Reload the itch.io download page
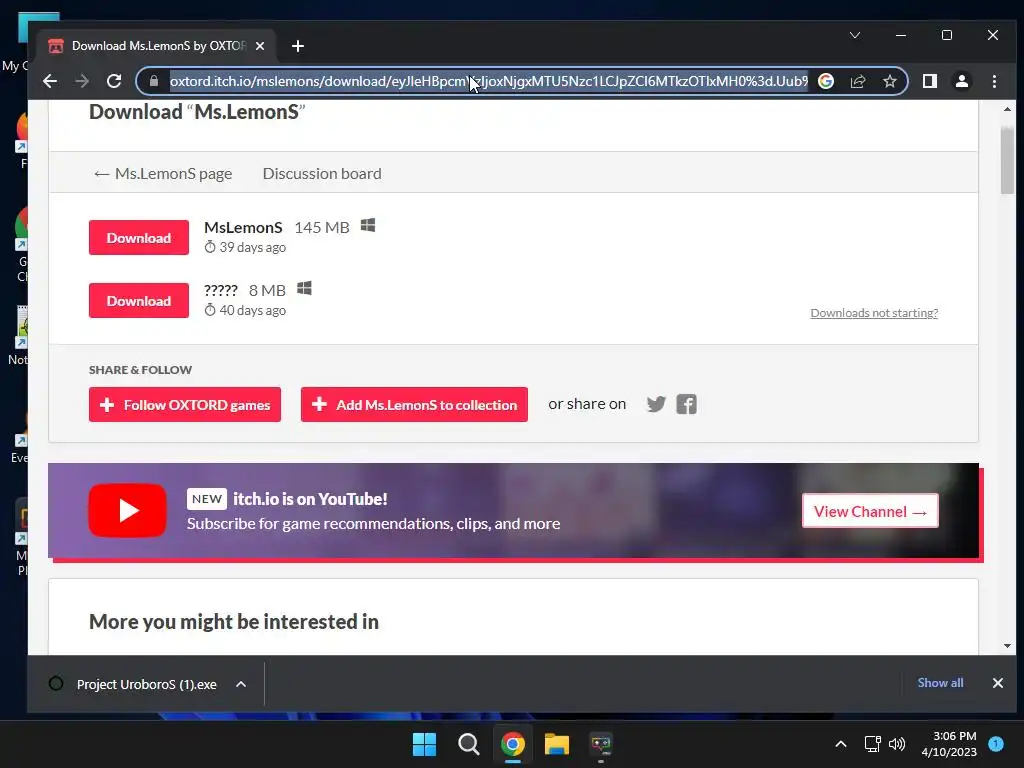This screenshot has height=768, width=1024. 114,81
